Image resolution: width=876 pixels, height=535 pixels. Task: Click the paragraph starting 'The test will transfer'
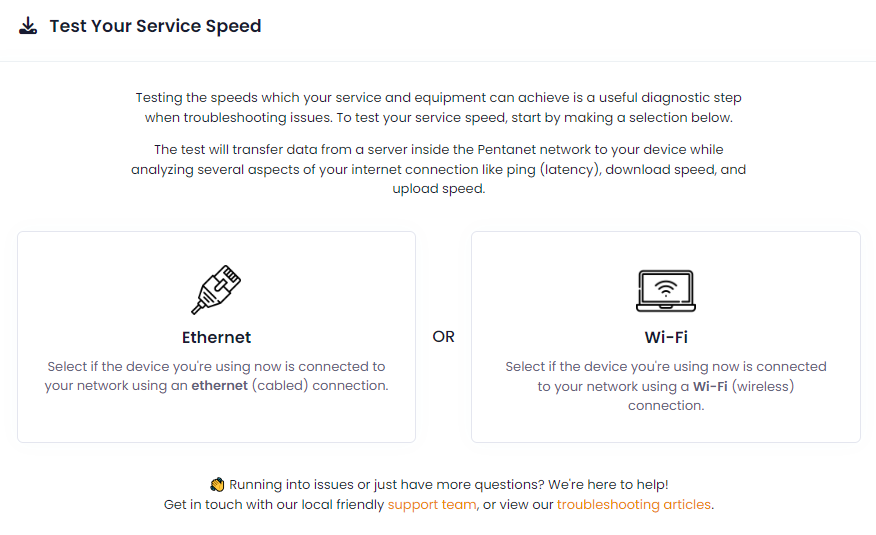tap(439, 169)
